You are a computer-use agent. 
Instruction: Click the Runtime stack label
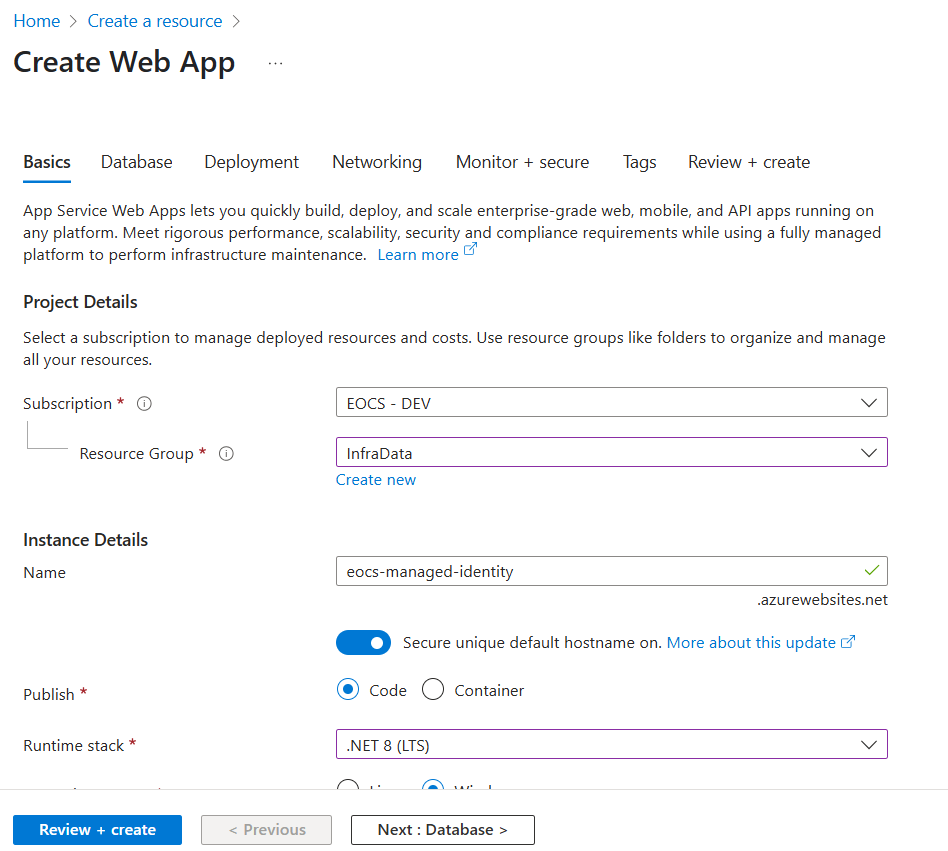[73, 746]
